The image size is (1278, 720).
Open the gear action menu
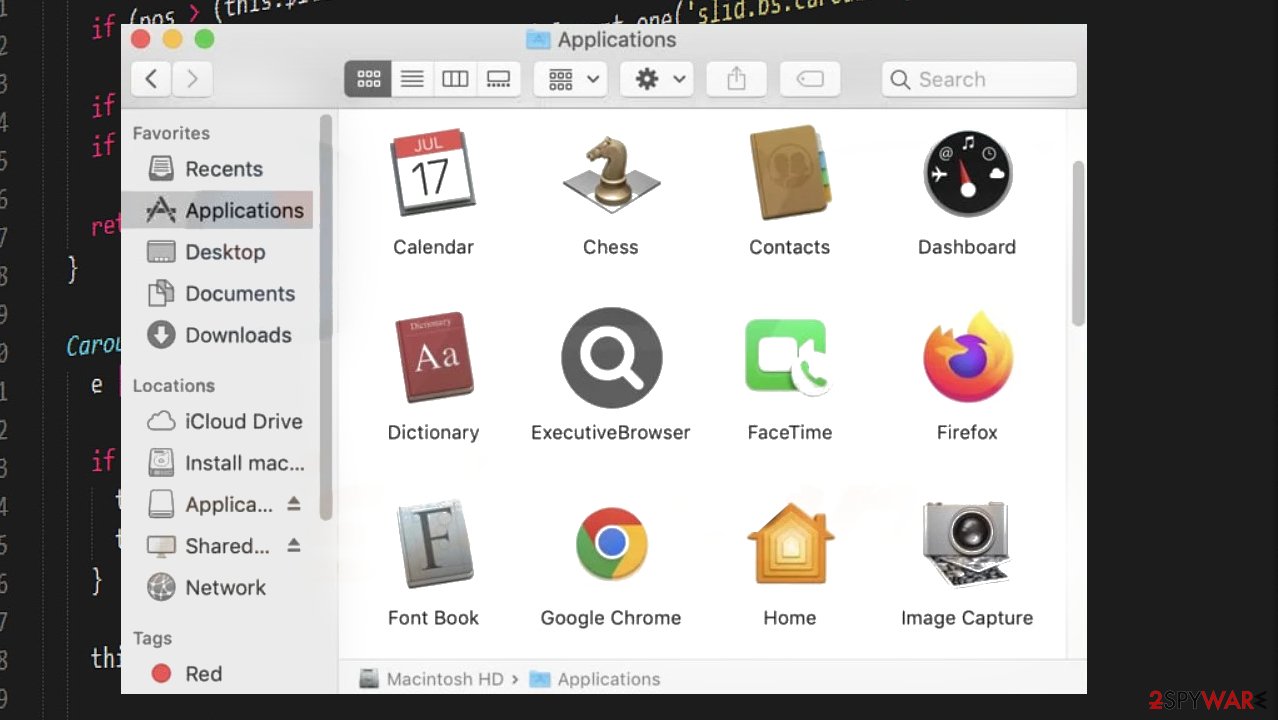tap(657, 79)
